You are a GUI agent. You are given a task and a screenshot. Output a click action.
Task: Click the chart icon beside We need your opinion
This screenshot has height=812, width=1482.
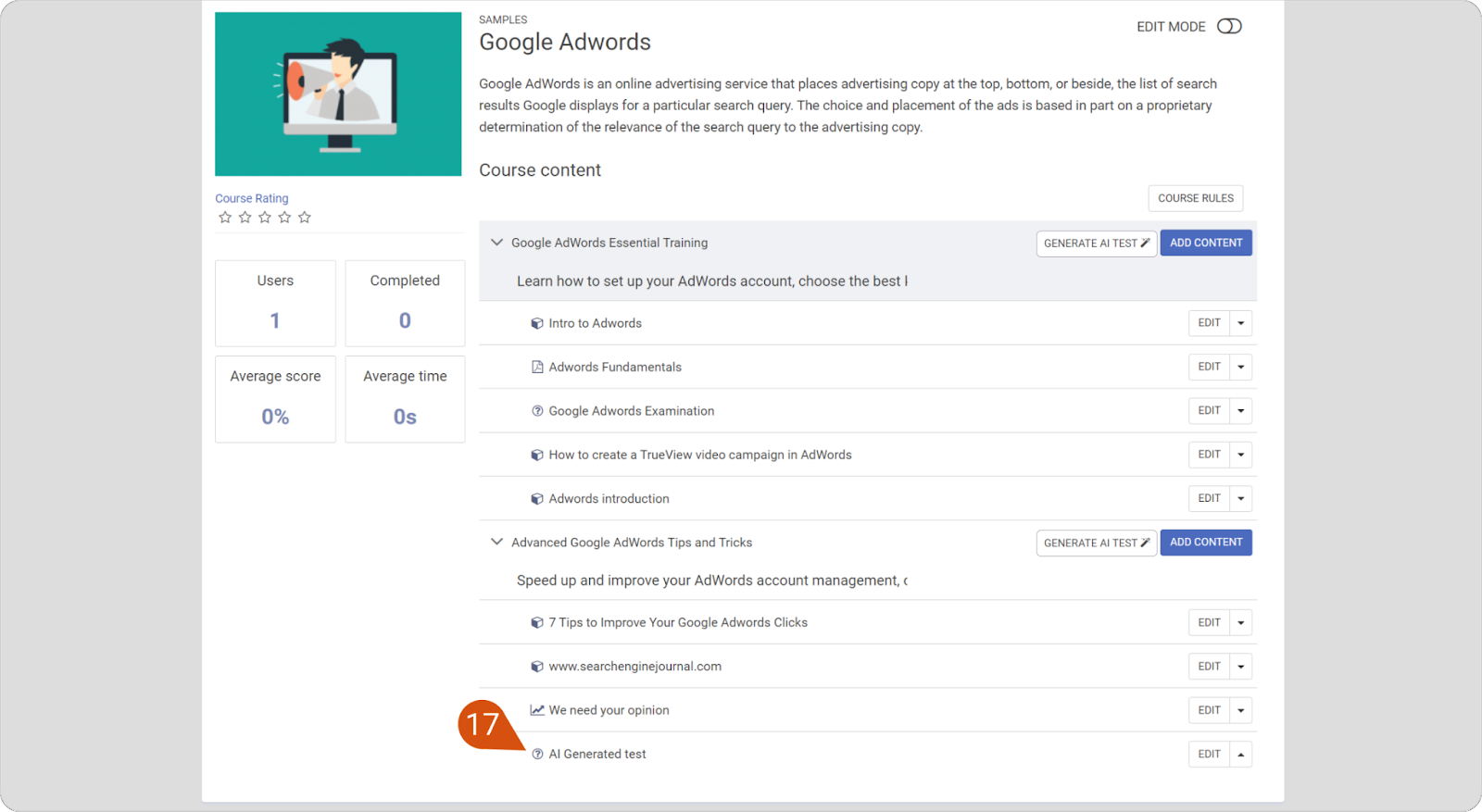[x=536, y=710]
